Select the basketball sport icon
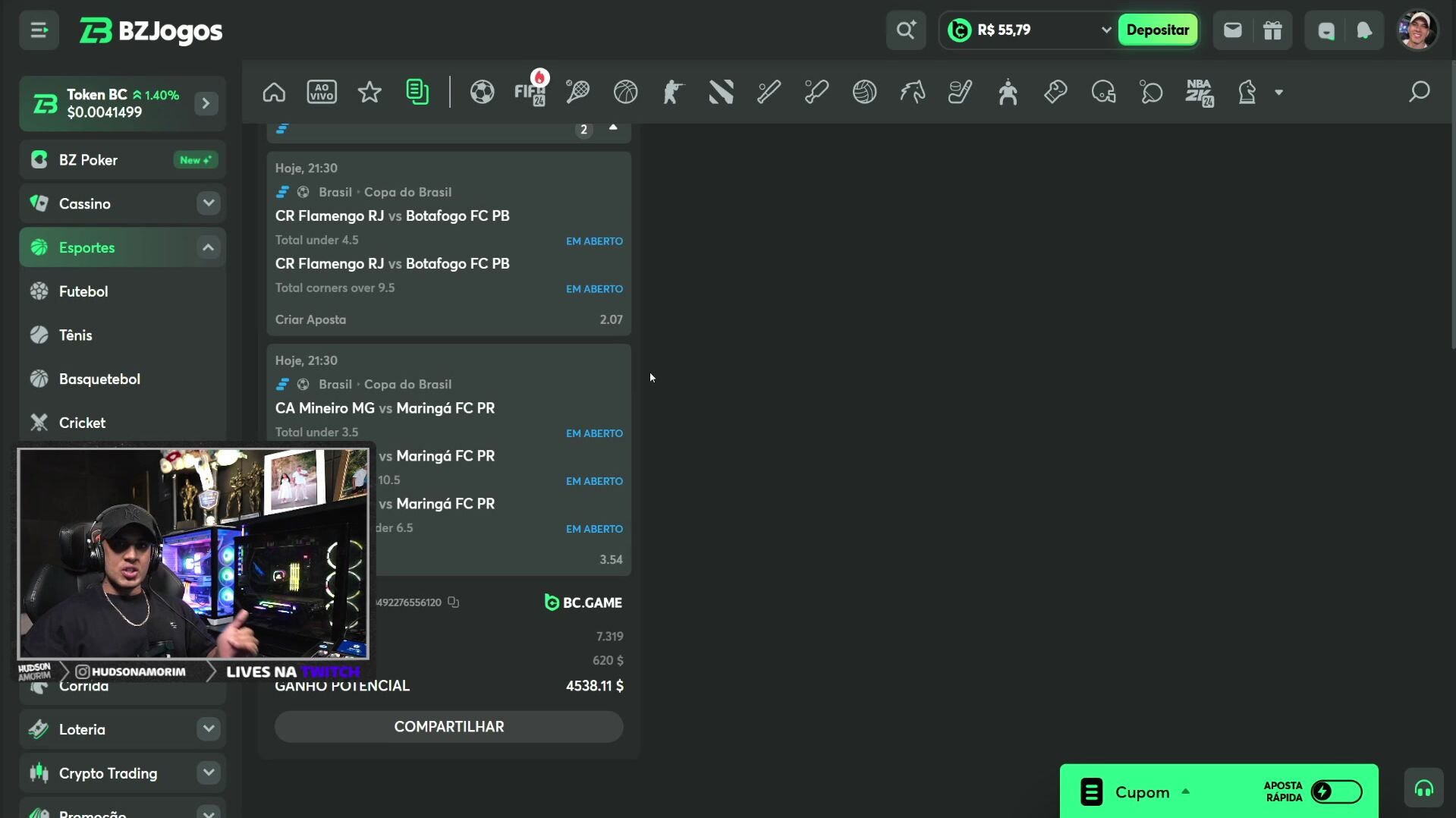The height and width of the screenshot is (818, 1456). click(x=625, y=93)
